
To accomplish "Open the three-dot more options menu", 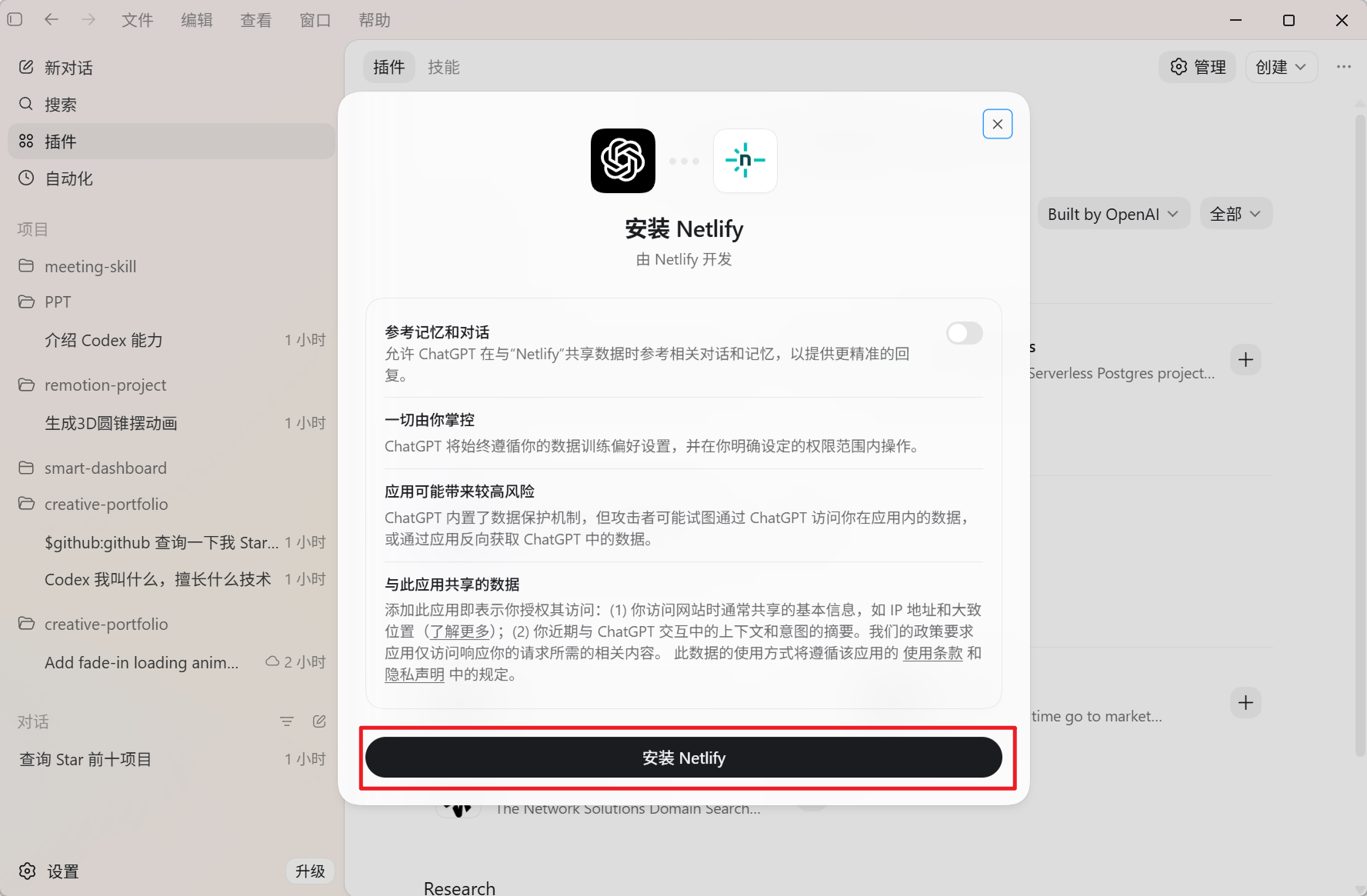I will click(x=1344, y=67).
